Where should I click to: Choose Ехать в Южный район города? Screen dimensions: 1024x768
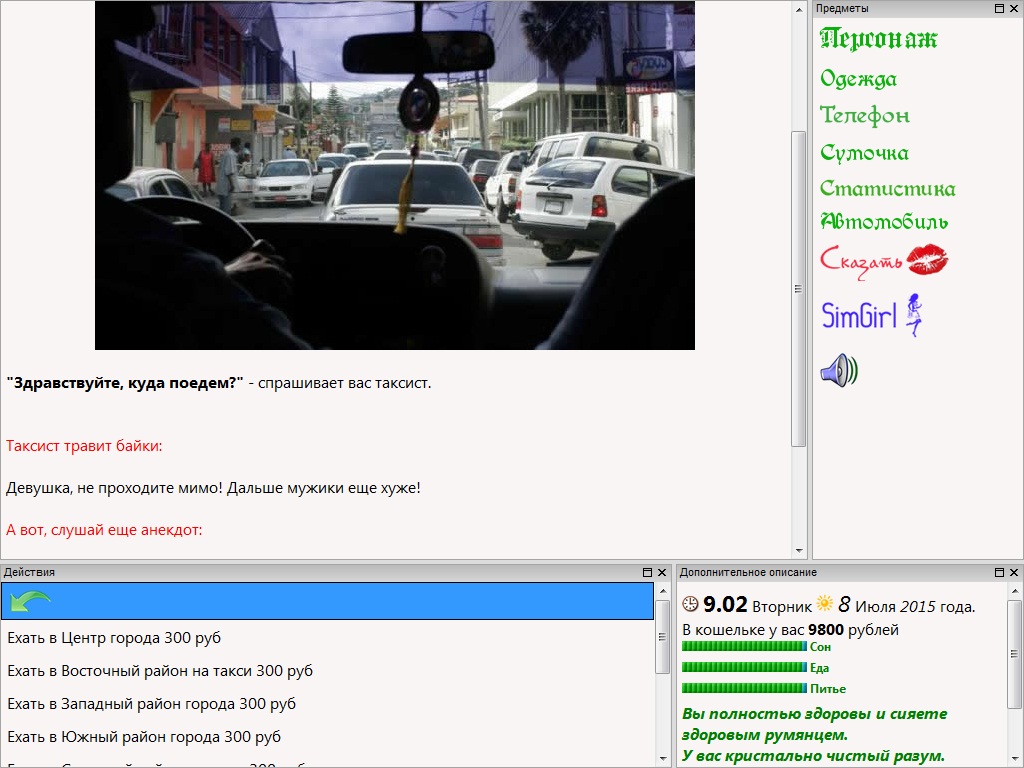(x=144, y=737)
